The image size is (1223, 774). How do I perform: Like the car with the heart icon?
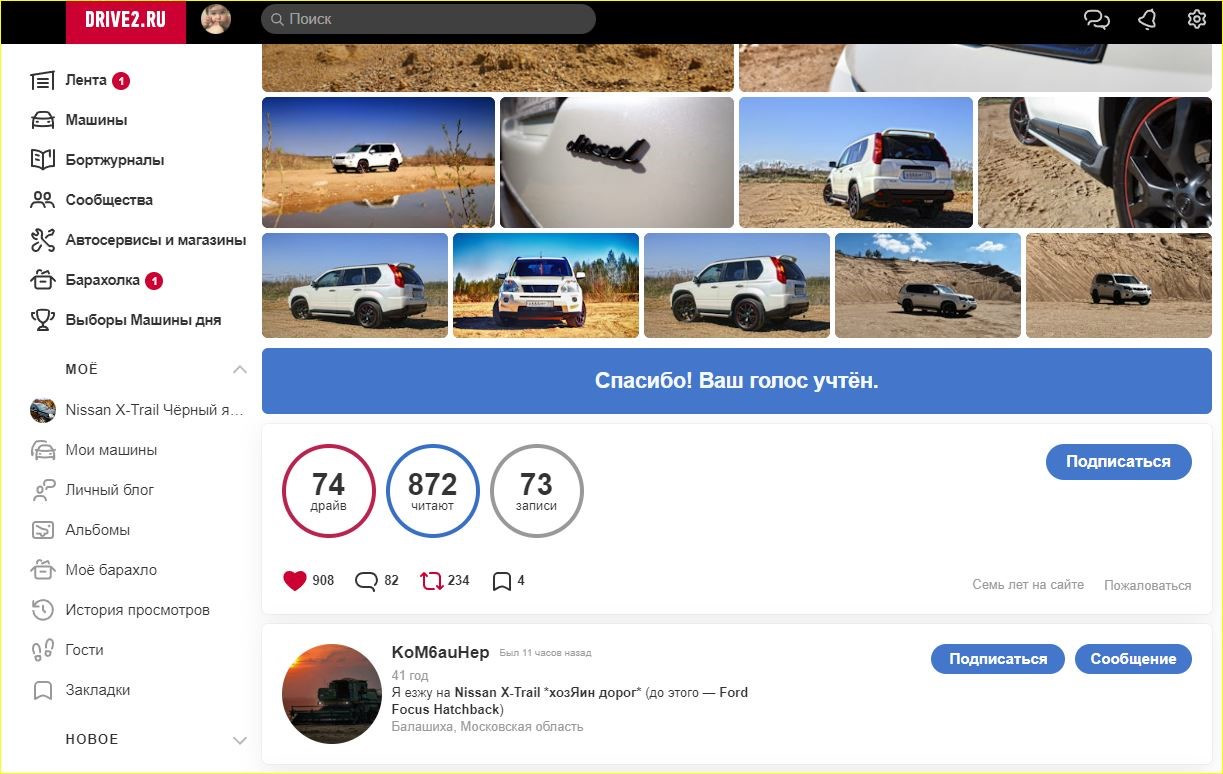[295, 580]
